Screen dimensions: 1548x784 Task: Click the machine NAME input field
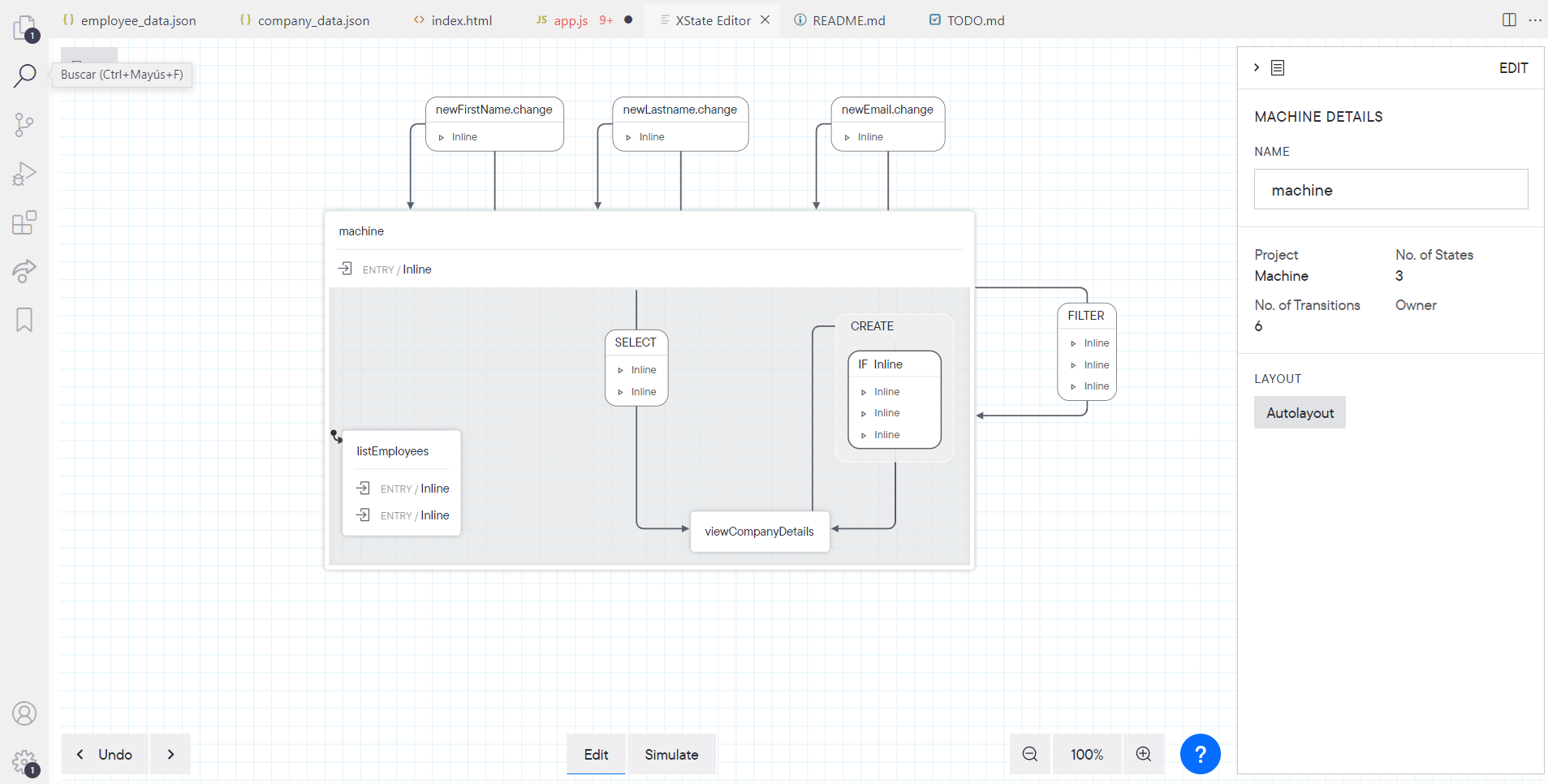tap(1391, 189)
